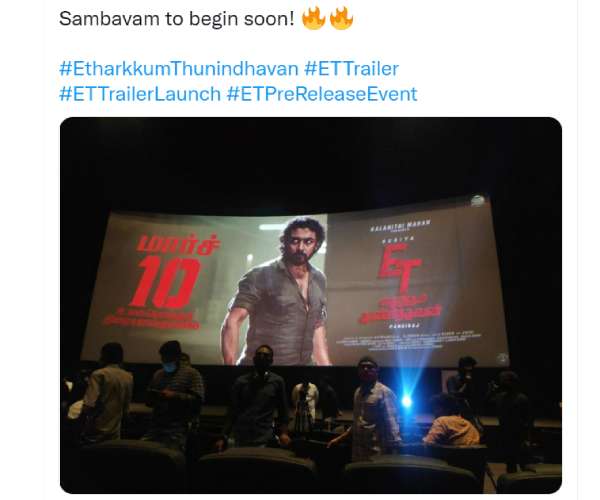Image resolution: width=600 pixels, height=500 pixels.
Task: Click the credits block at the poster bottom
Action: pos(408,340)
